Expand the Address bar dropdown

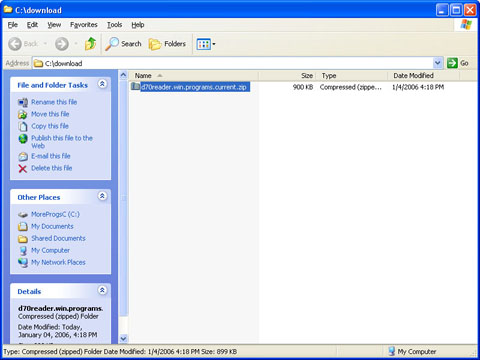pos(438,63)
